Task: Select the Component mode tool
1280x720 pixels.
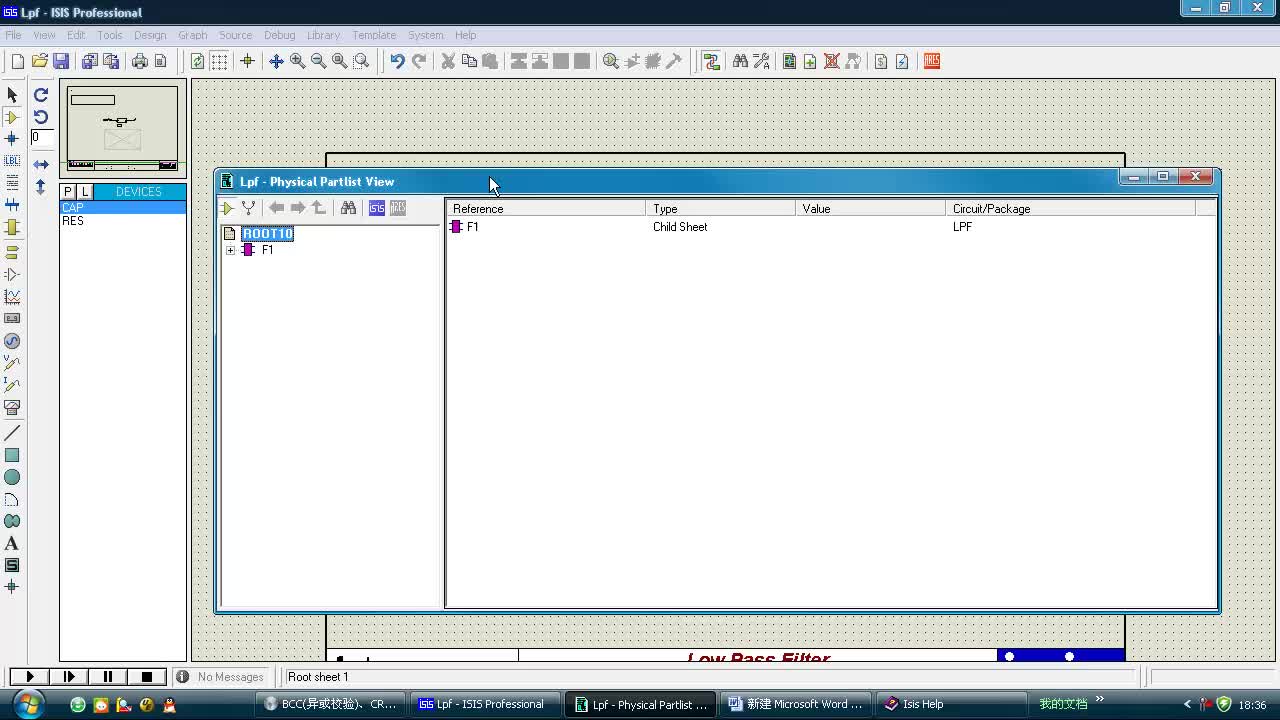Action: click(x=12, y=117)
